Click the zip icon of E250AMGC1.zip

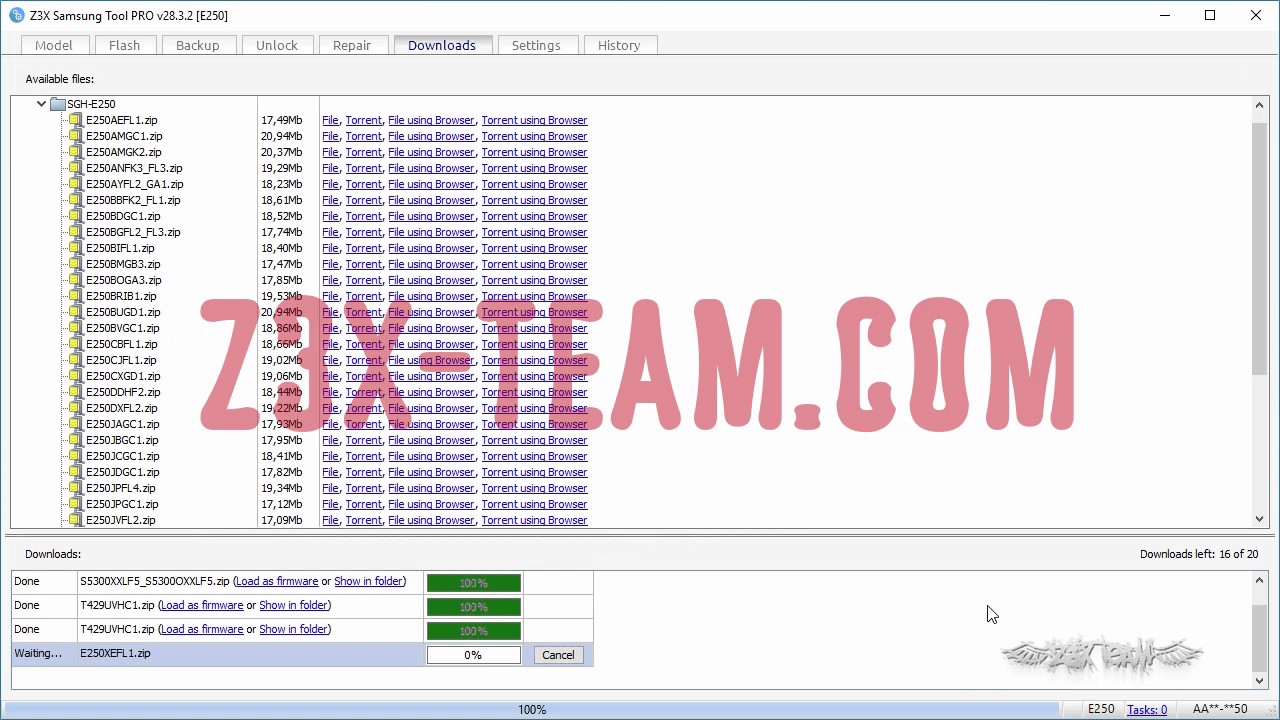point(75,136)
